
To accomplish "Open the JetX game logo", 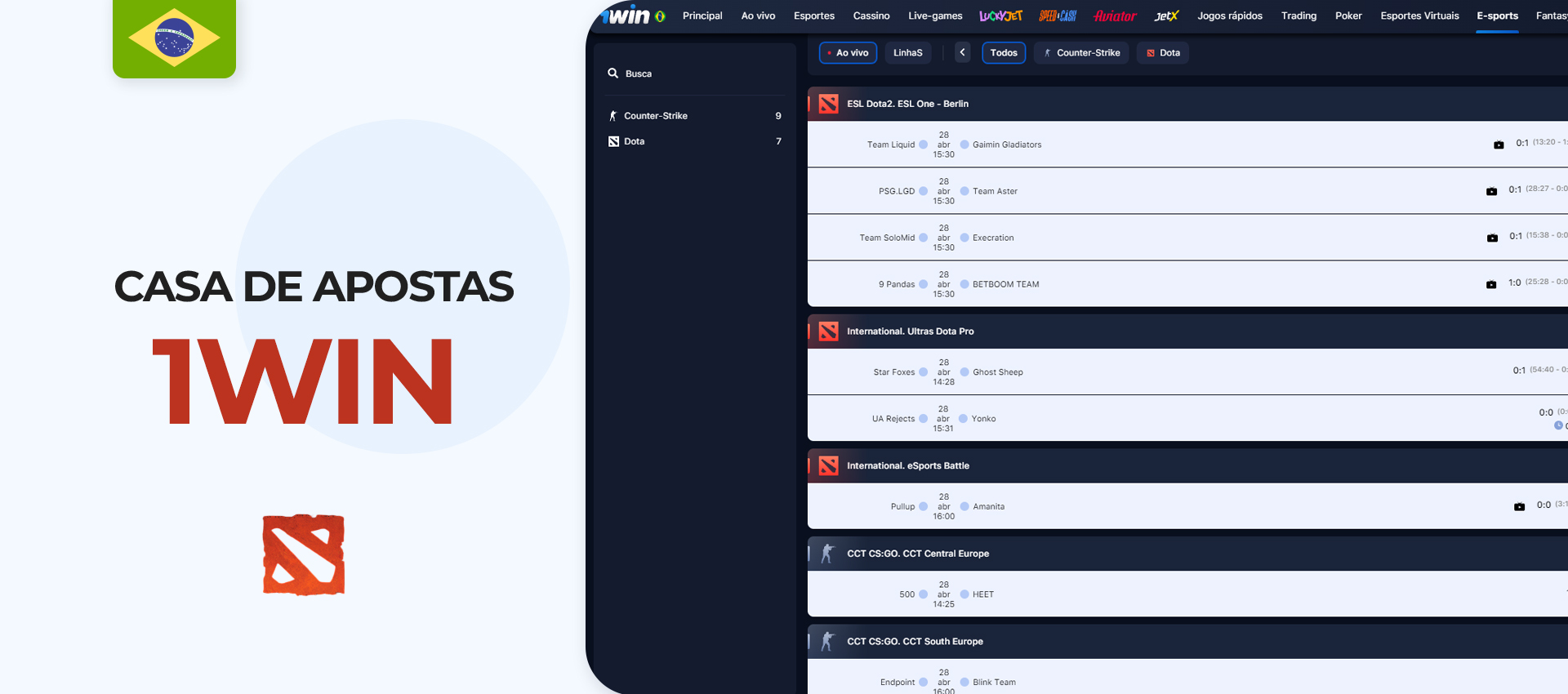I will click(1166, 16).
